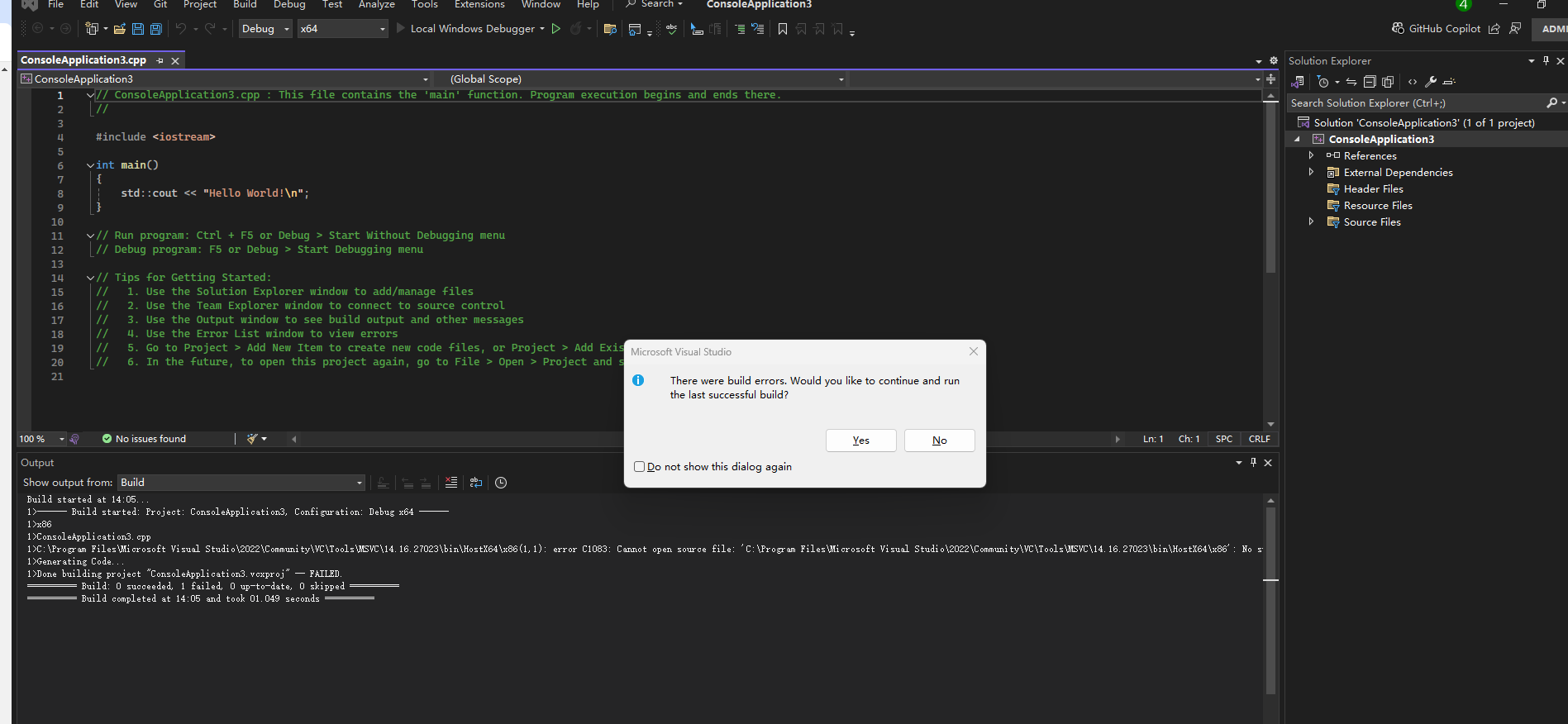The image size is (1568, 724).
Task: Click the Comment Out Selected Lines icon
Action: click(740, 29)
